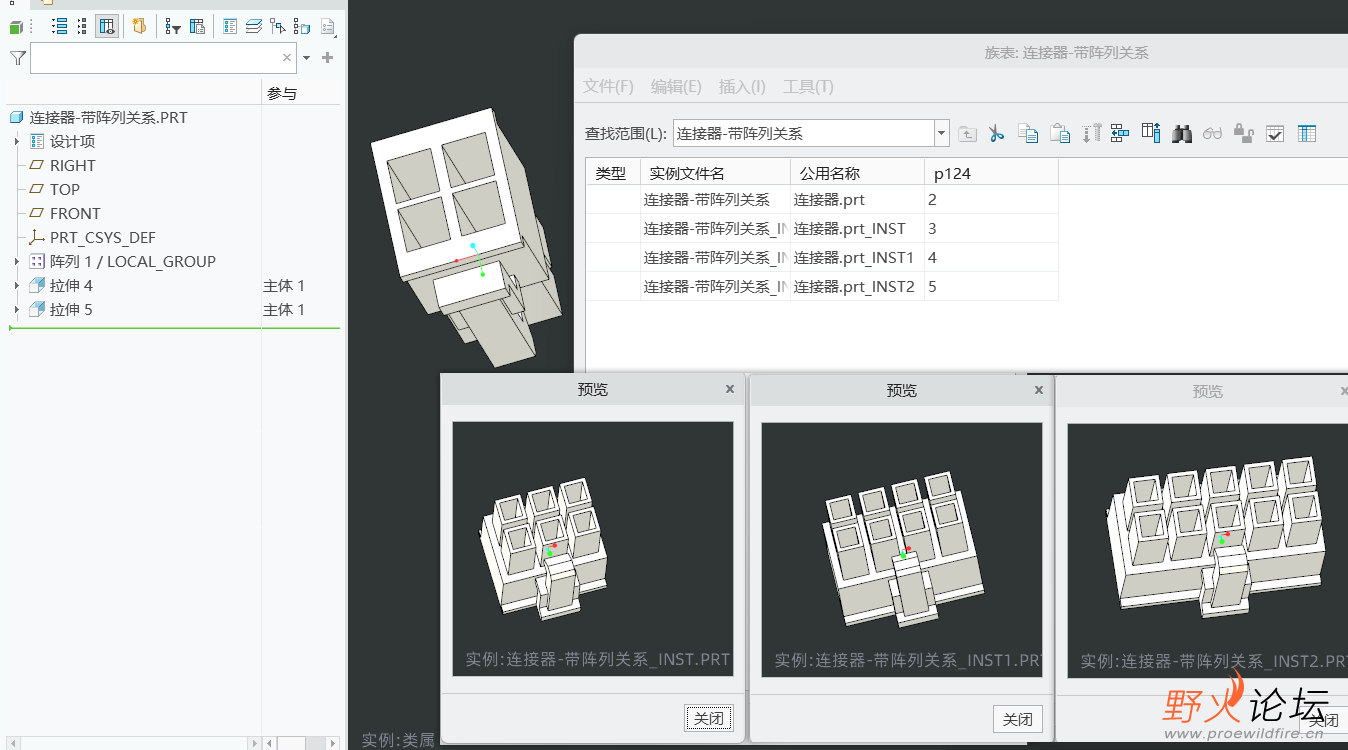
Task: Select p124 value 3 cell
Action: [x=991, y=228]
